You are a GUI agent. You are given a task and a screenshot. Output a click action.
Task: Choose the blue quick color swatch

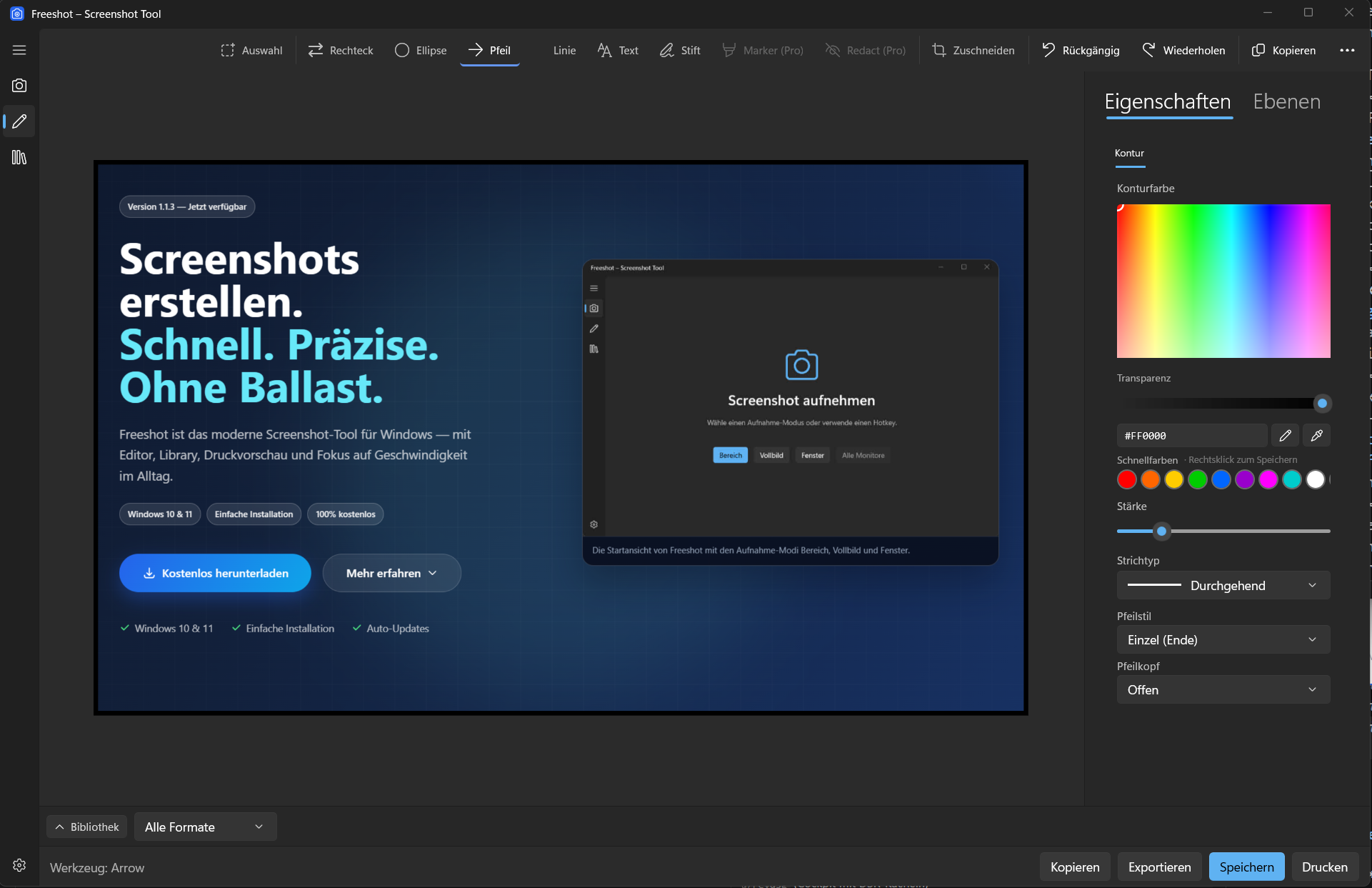point(1221,480)
